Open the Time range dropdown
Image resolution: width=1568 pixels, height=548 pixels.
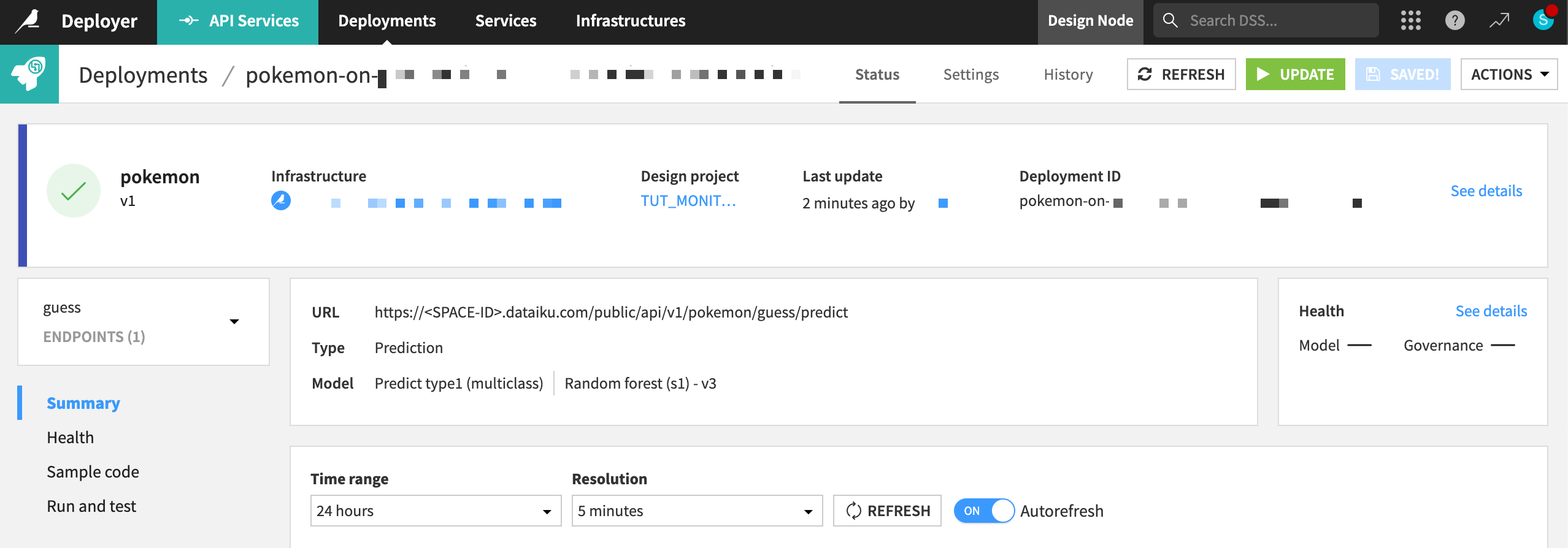(x=436, y=511)
